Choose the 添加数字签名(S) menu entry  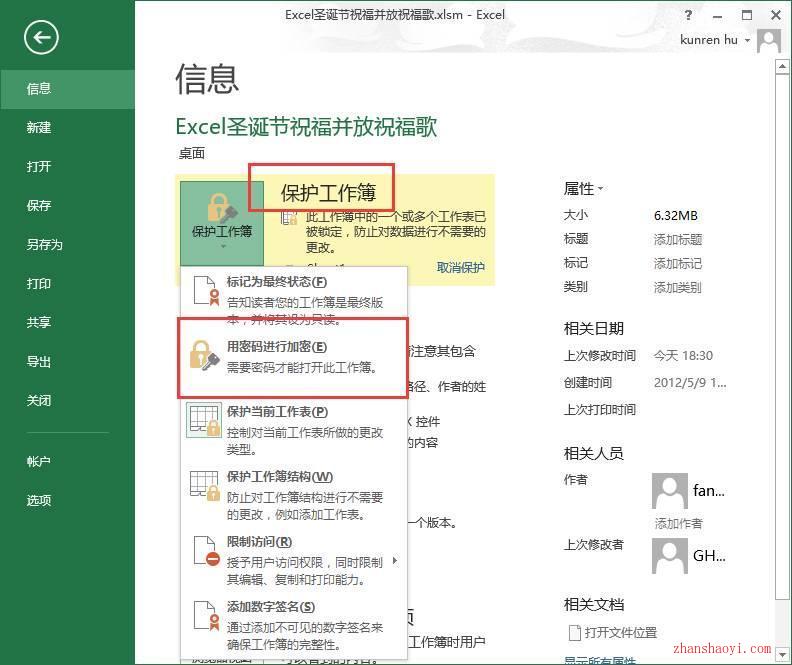tap(294, 625)
